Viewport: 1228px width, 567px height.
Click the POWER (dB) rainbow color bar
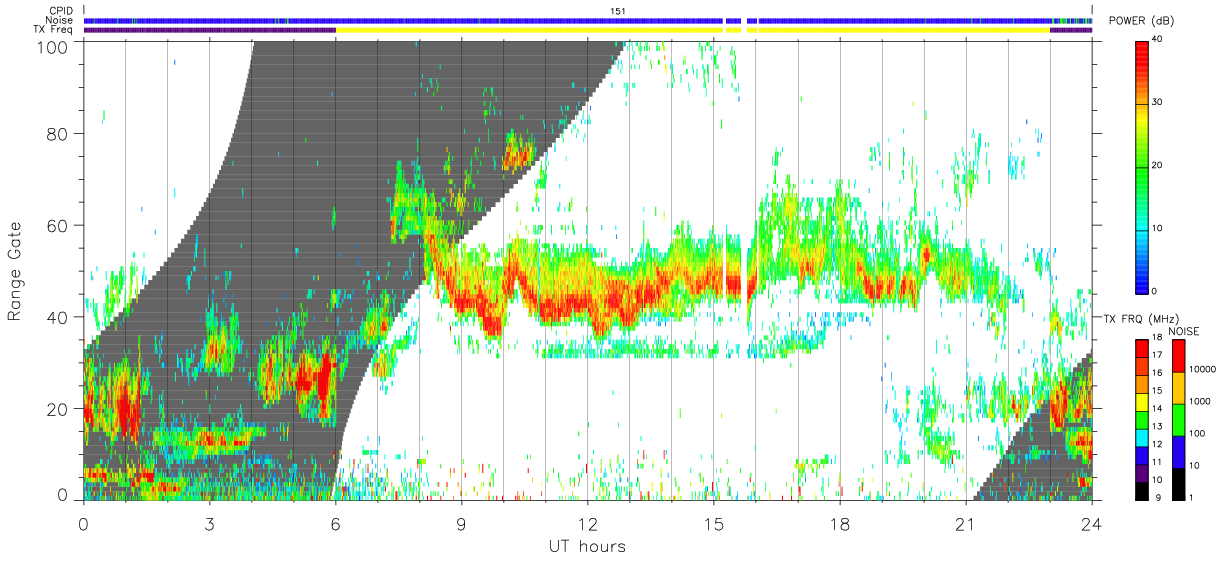(1143, 166)
